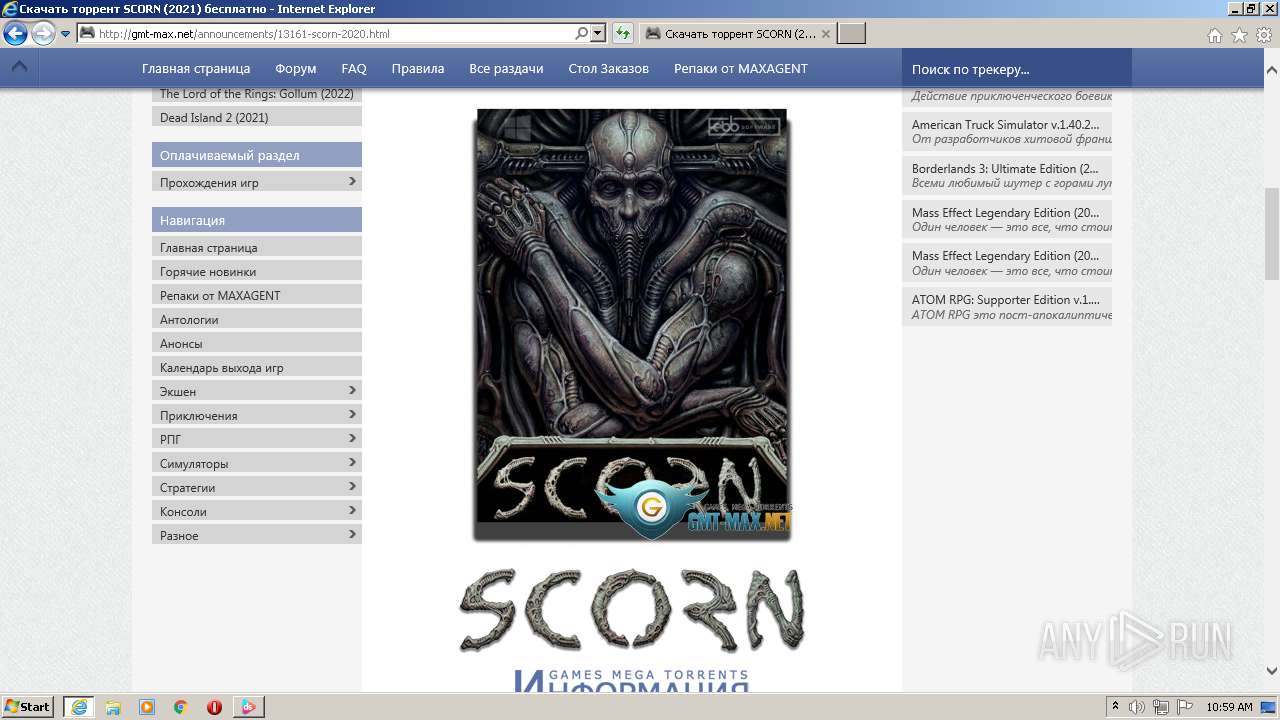Open the File Explorer taskbar icon
The image size is (1280, 720).
pyautogui.click(x=113, y=707)
